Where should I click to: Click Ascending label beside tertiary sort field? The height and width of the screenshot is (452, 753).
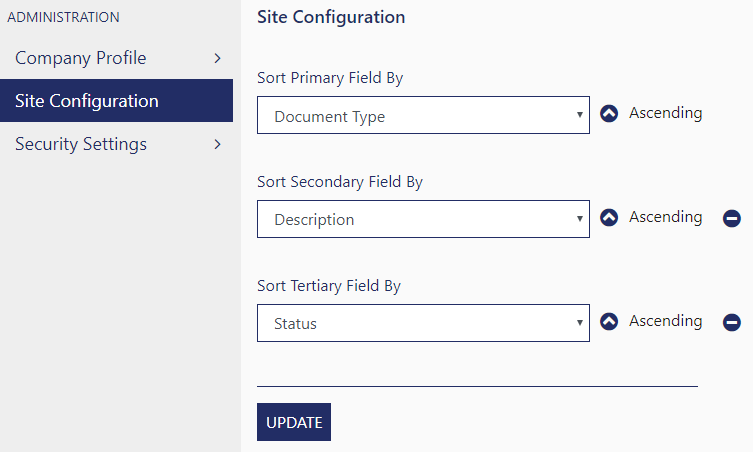coord(666,321)
